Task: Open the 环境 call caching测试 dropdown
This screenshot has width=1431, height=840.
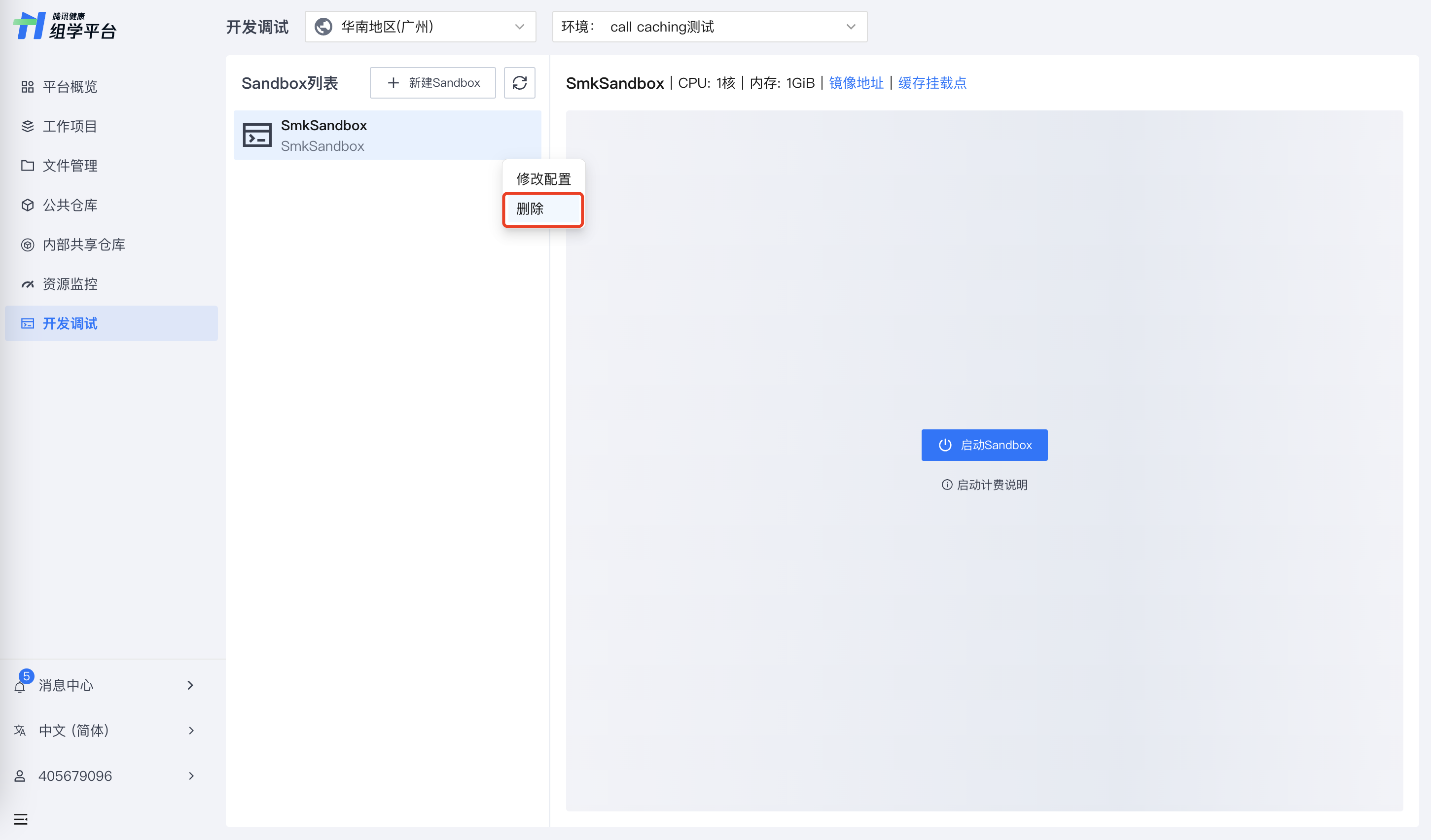Action: pyautogui.click(x=709, y=27)
